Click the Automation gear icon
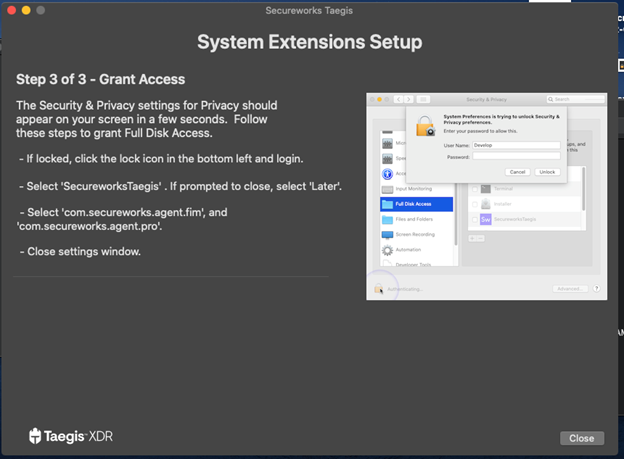Image resolution: width=624 pixels, height=459 pixels. pos(386,250)
